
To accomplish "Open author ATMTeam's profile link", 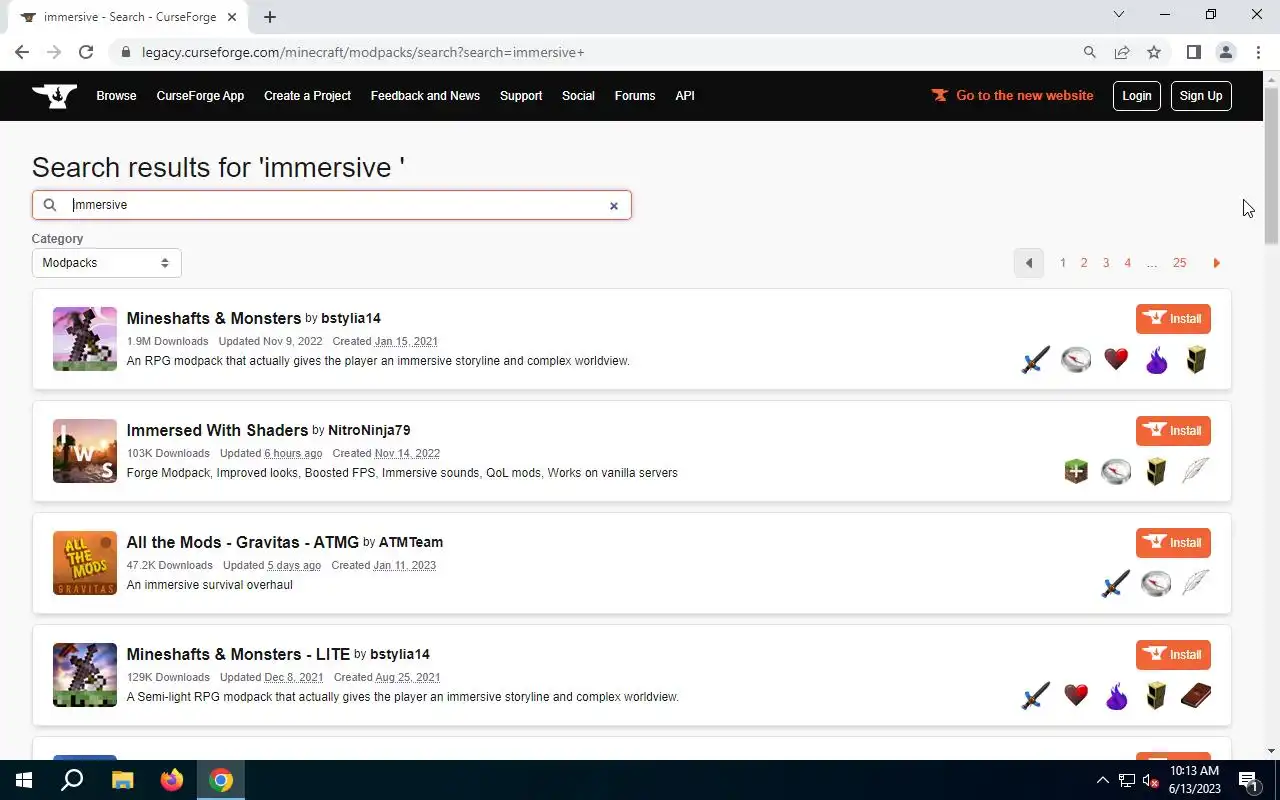I will (x=411, y=542).
